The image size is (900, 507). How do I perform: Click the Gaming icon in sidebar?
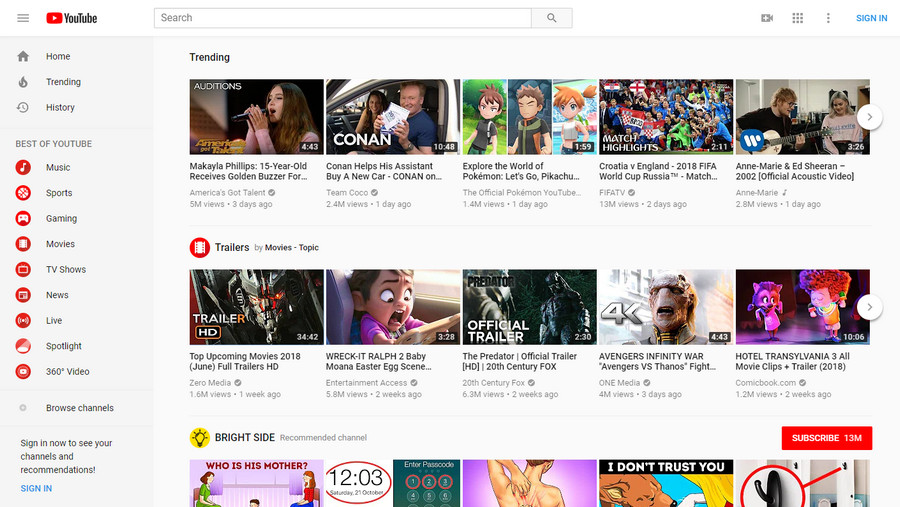point(23,219)
